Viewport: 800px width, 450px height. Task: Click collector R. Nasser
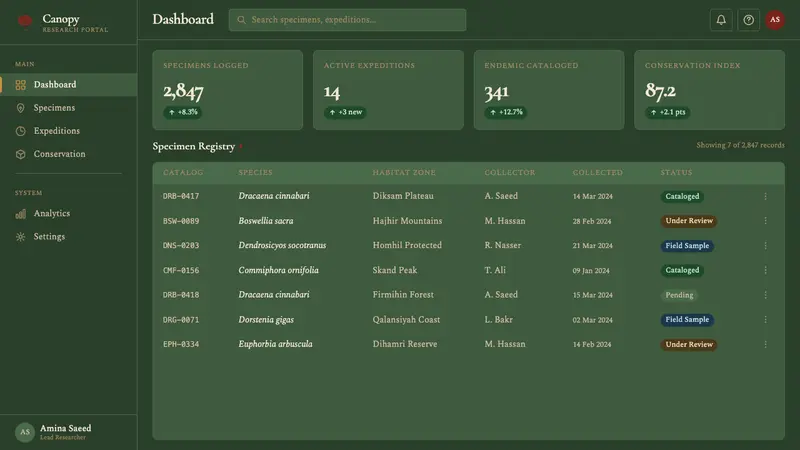[503, 245]
